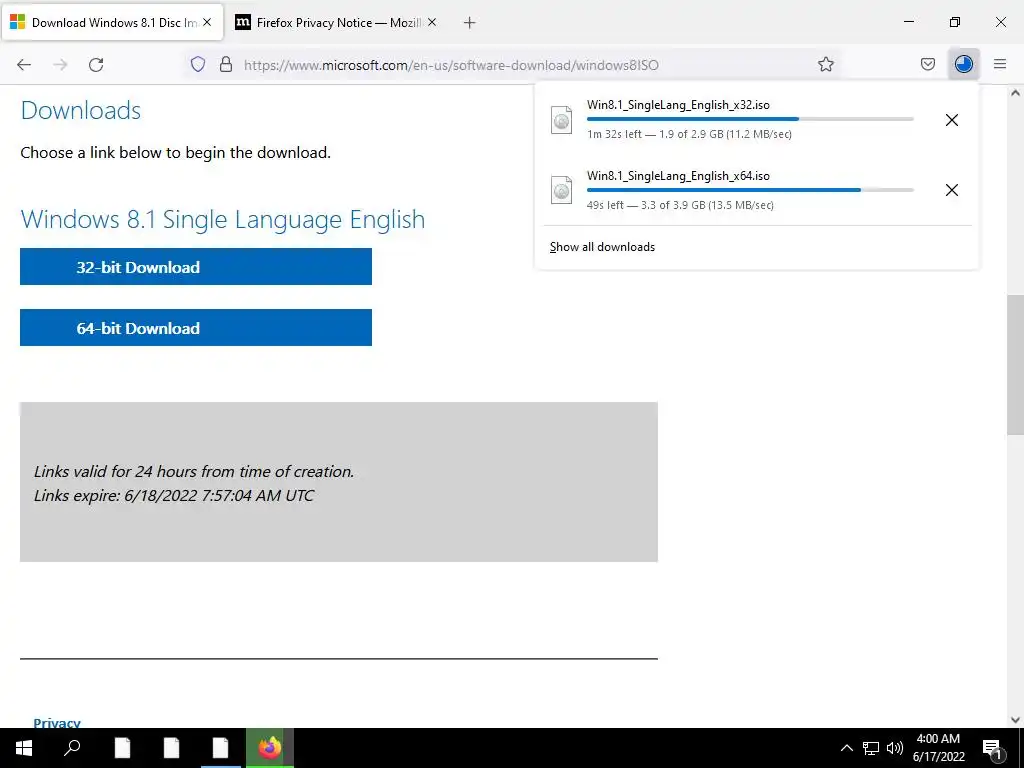Bookmark this page with the star icon
Image resolution: width=1024 pixels, height=768 pixels.
click(825, 64)
